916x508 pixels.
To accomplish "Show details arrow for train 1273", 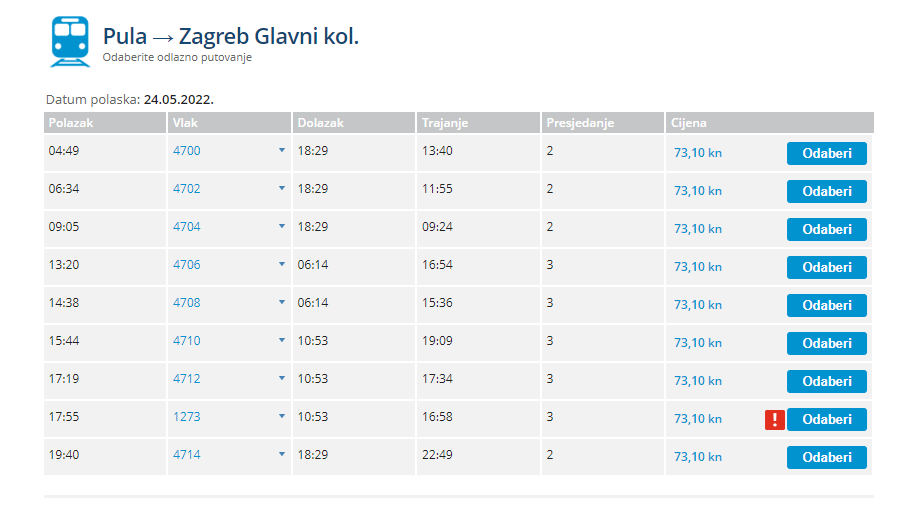I will point(282,416).
